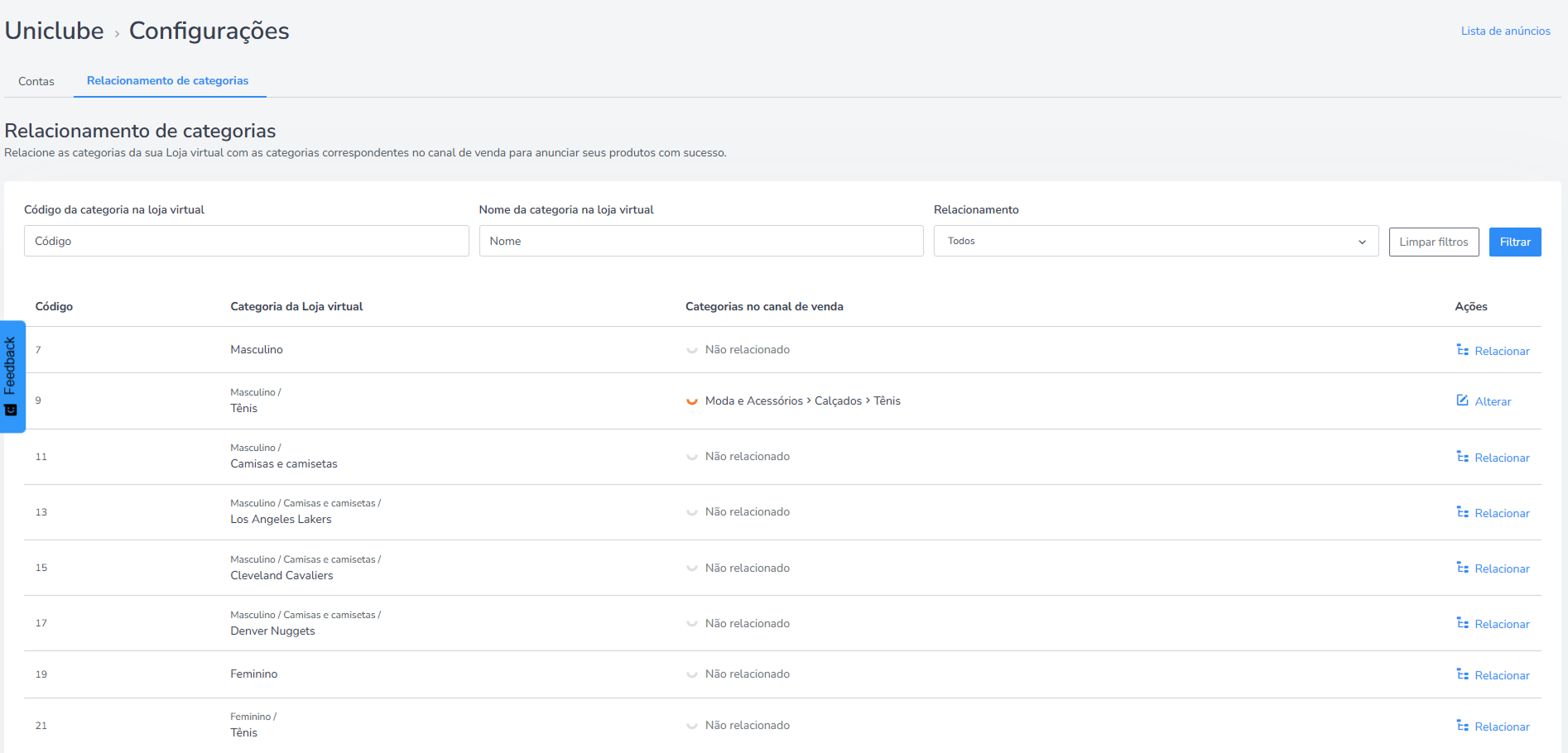Click the Alterar edit icon for Tênis
This screenshot has width=1568, height=753.
pyautogui.click(x=1463, y=400)
